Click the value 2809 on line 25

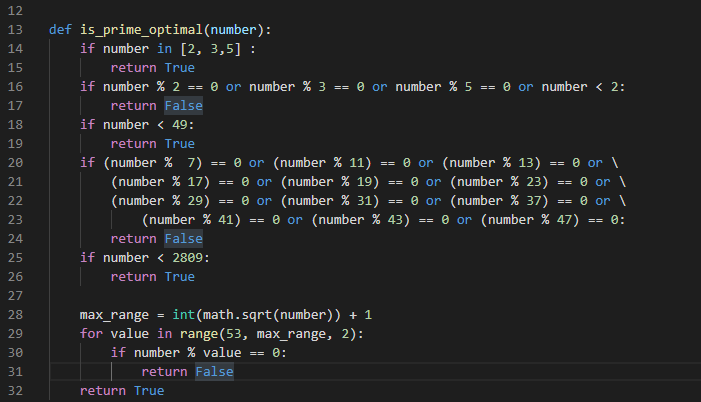[187, 258]
